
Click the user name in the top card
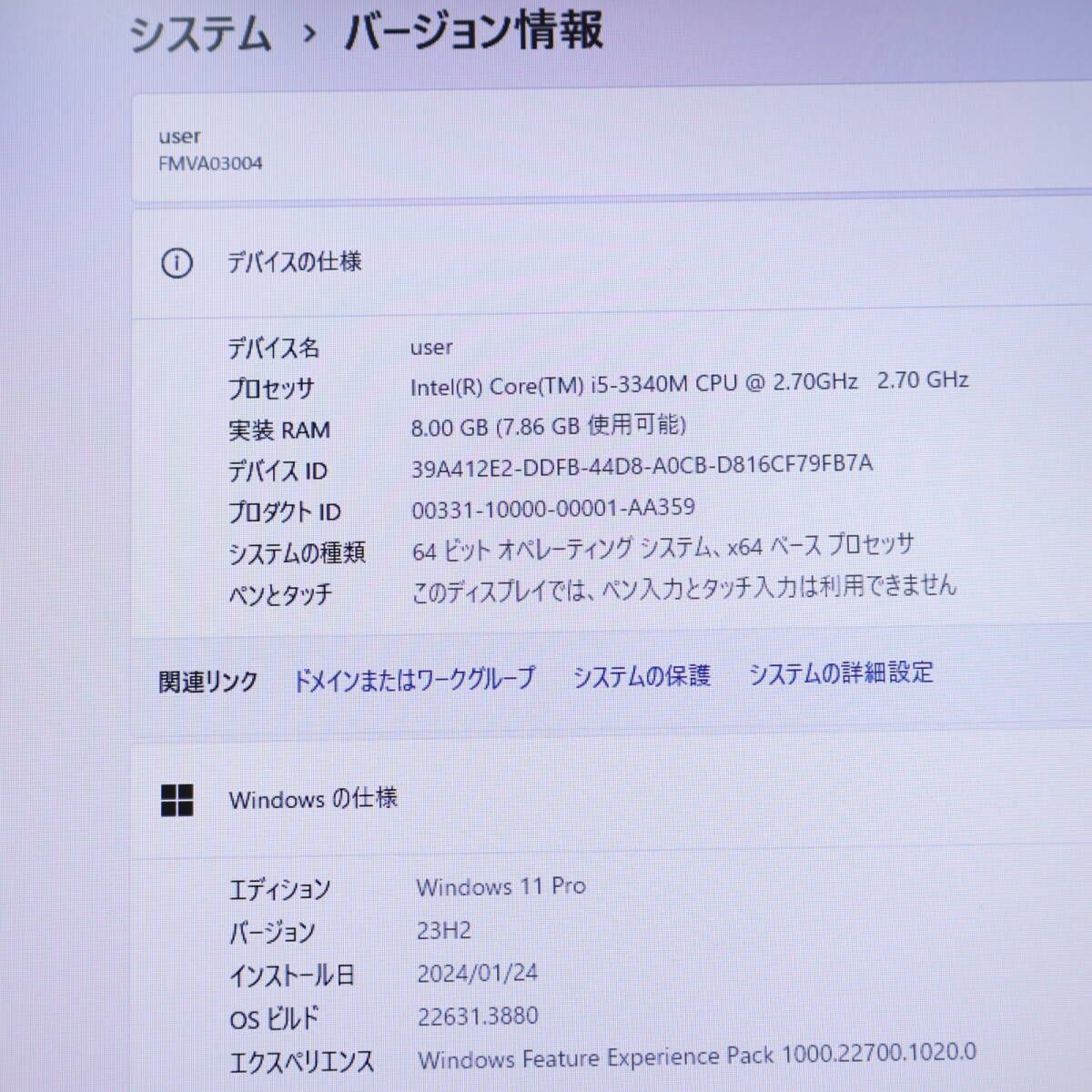tap(179, 136)
